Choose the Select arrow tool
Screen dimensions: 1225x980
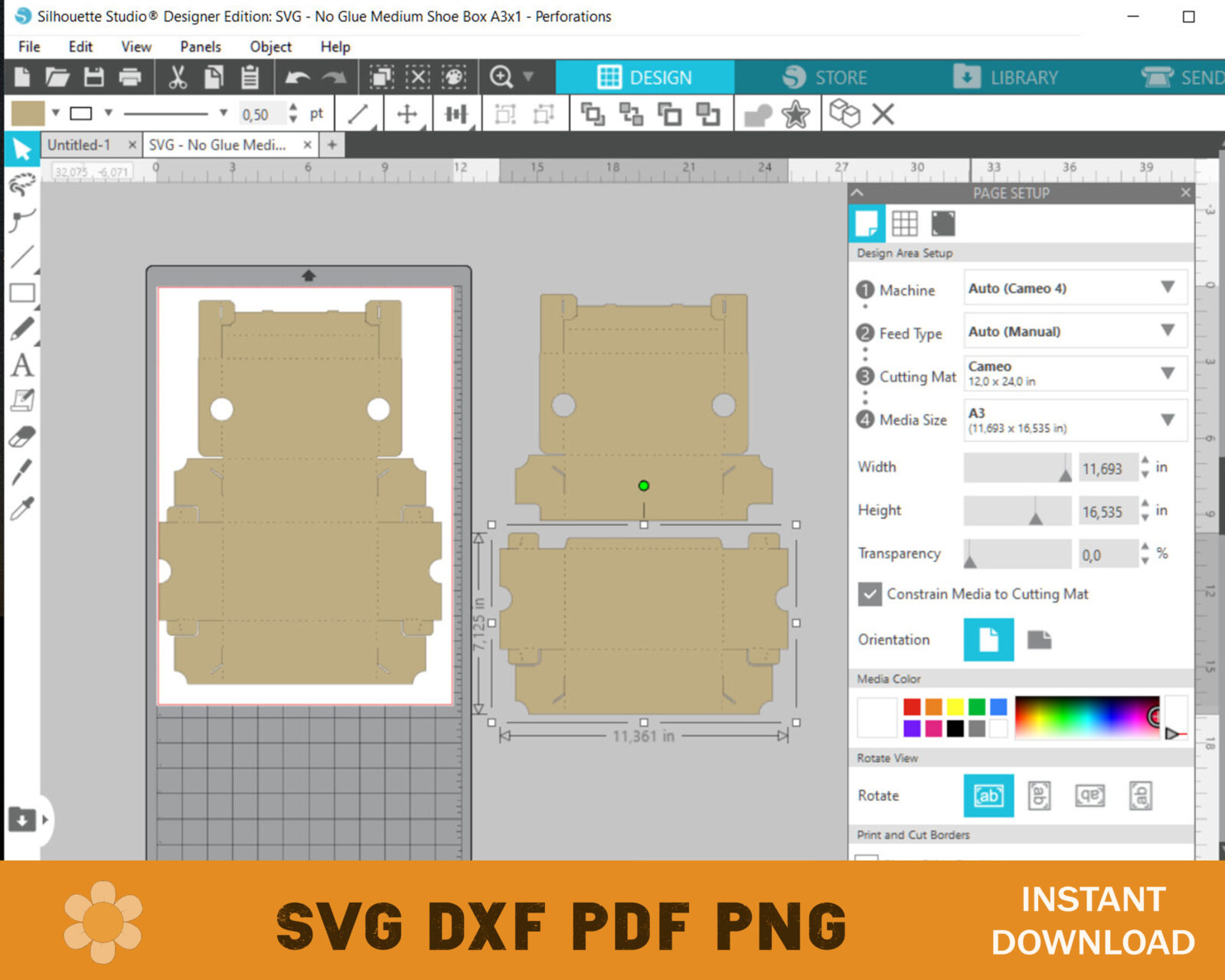21,149
